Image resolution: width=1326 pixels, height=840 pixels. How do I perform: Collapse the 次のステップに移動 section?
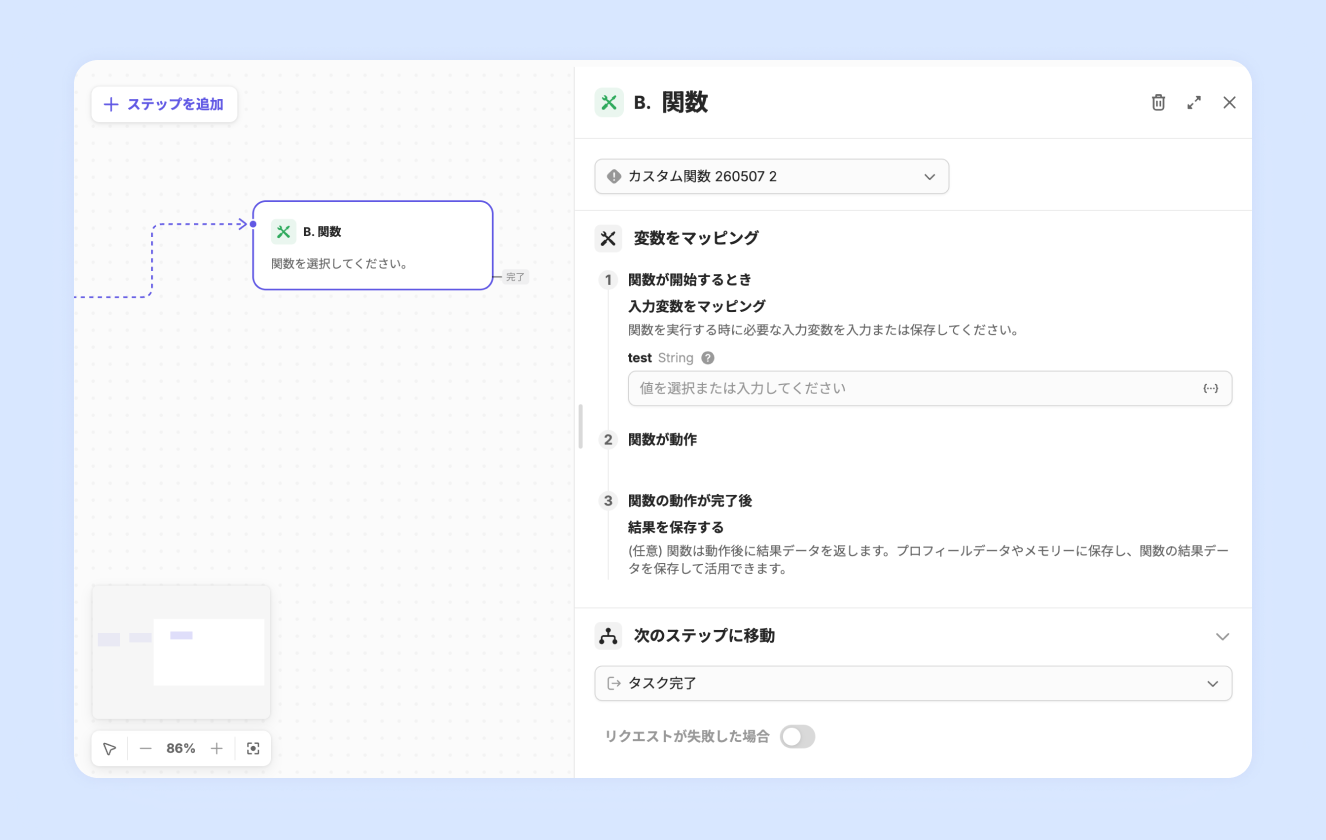(x=1222, y=636)
